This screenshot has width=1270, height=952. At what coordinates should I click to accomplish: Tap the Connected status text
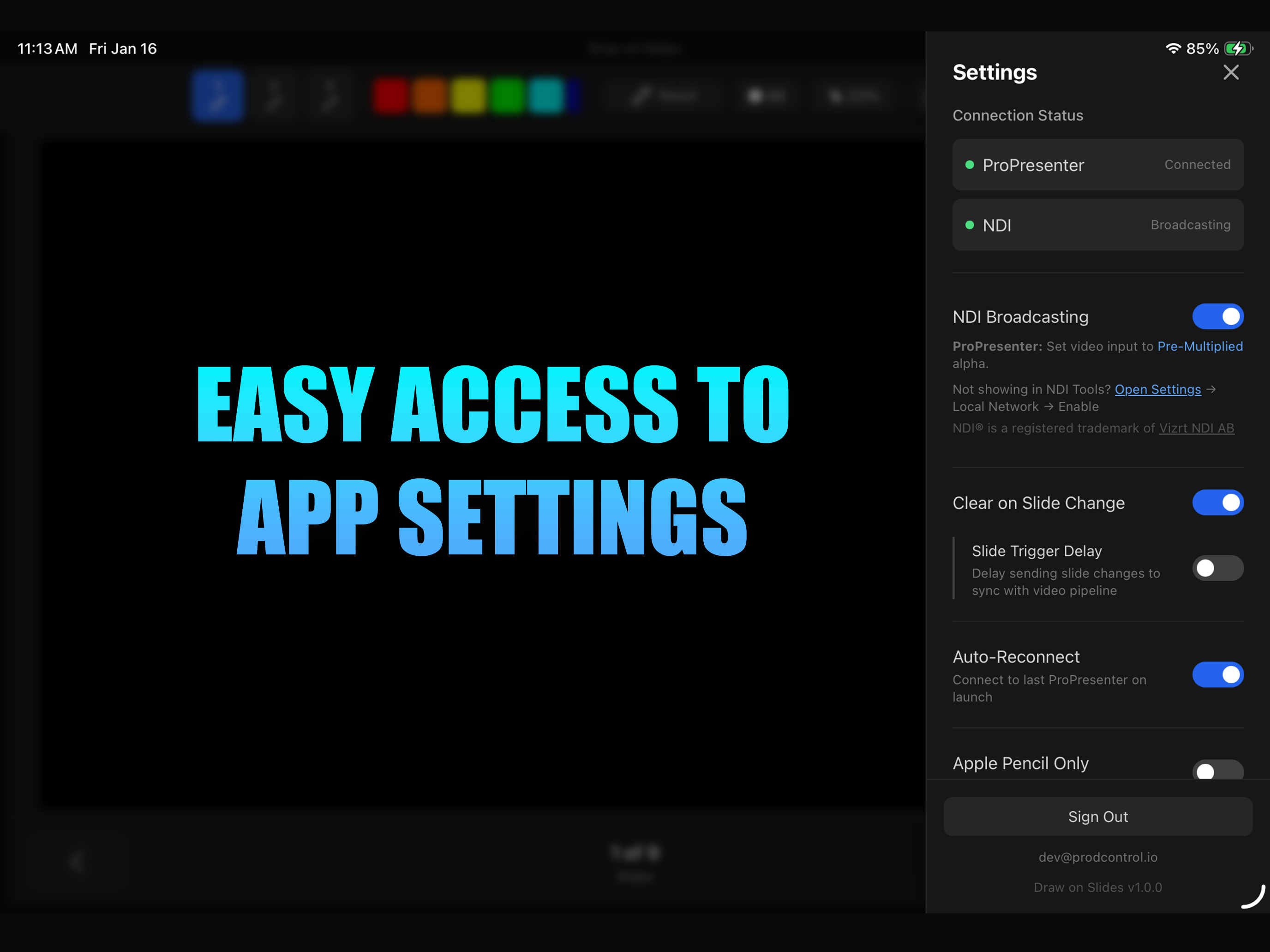[x=1197, y=165]
